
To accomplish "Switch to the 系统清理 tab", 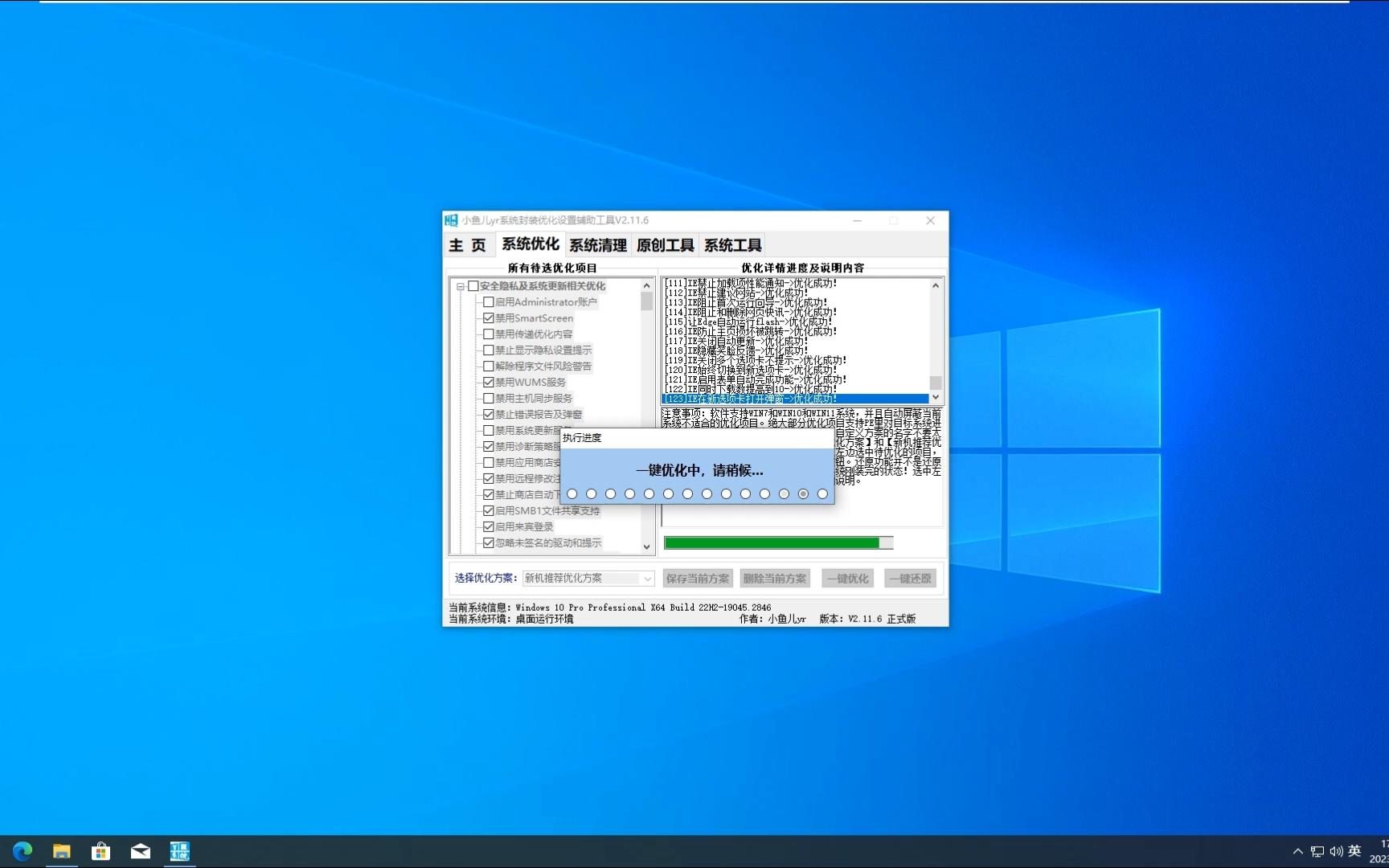I will coord(597,245).
